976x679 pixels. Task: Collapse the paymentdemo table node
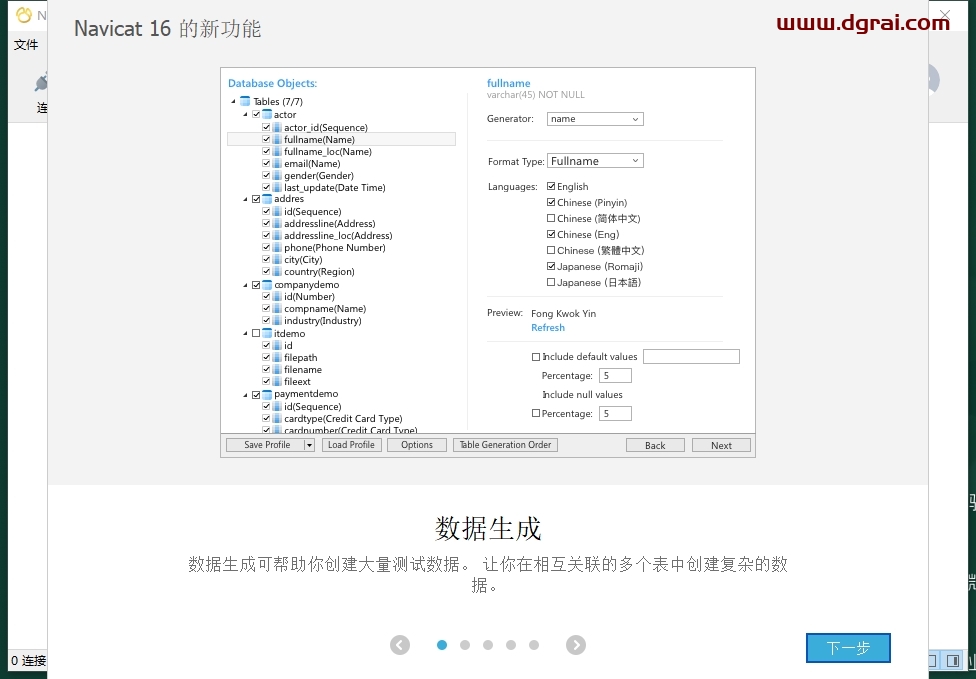pos(245,394)
